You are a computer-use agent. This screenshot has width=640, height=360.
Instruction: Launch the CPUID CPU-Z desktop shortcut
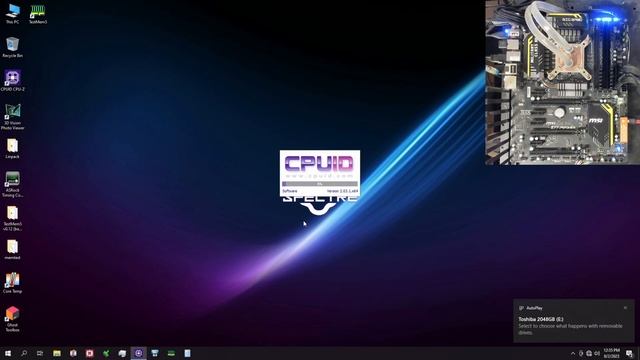point(12,80)
